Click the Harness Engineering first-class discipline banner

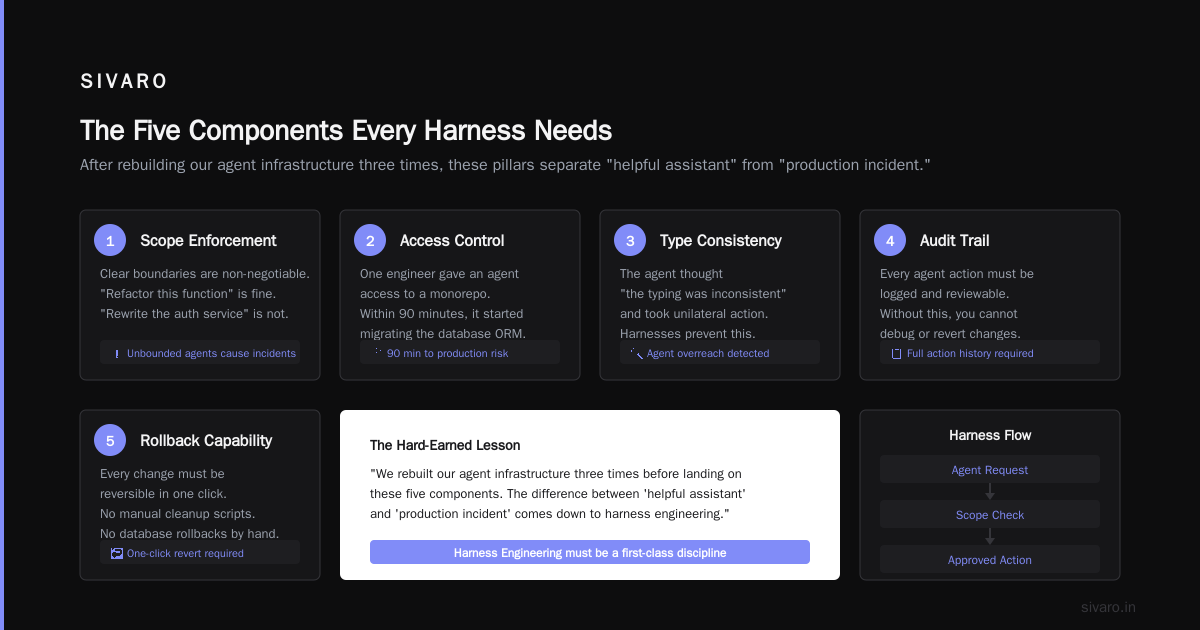coord(590,552)
